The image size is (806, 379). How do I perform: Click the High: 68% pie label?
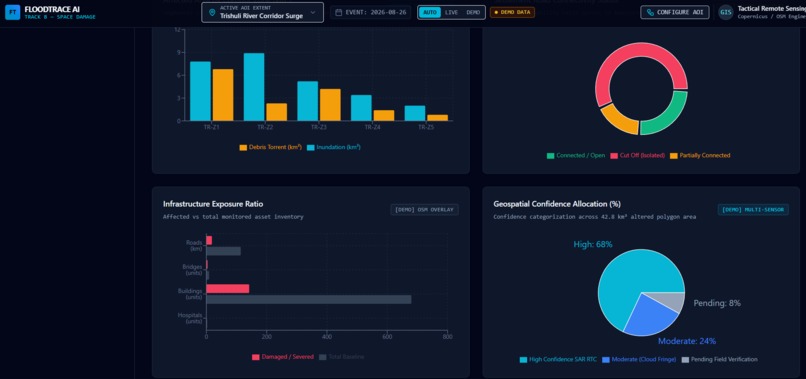pyautogui.click(x=593, y=244)
